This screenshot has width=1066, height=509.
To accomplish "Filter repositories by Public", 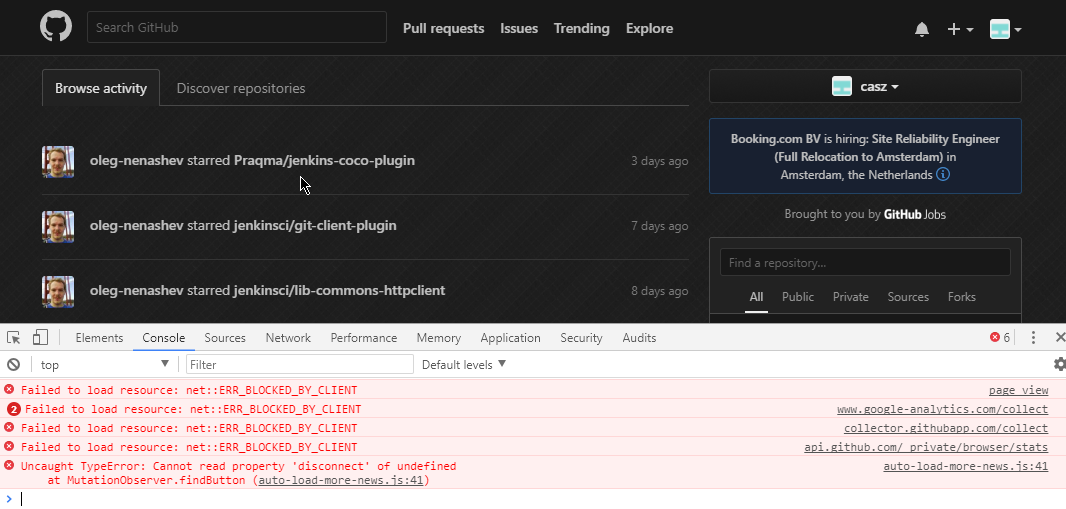I will tap(798, 297).
